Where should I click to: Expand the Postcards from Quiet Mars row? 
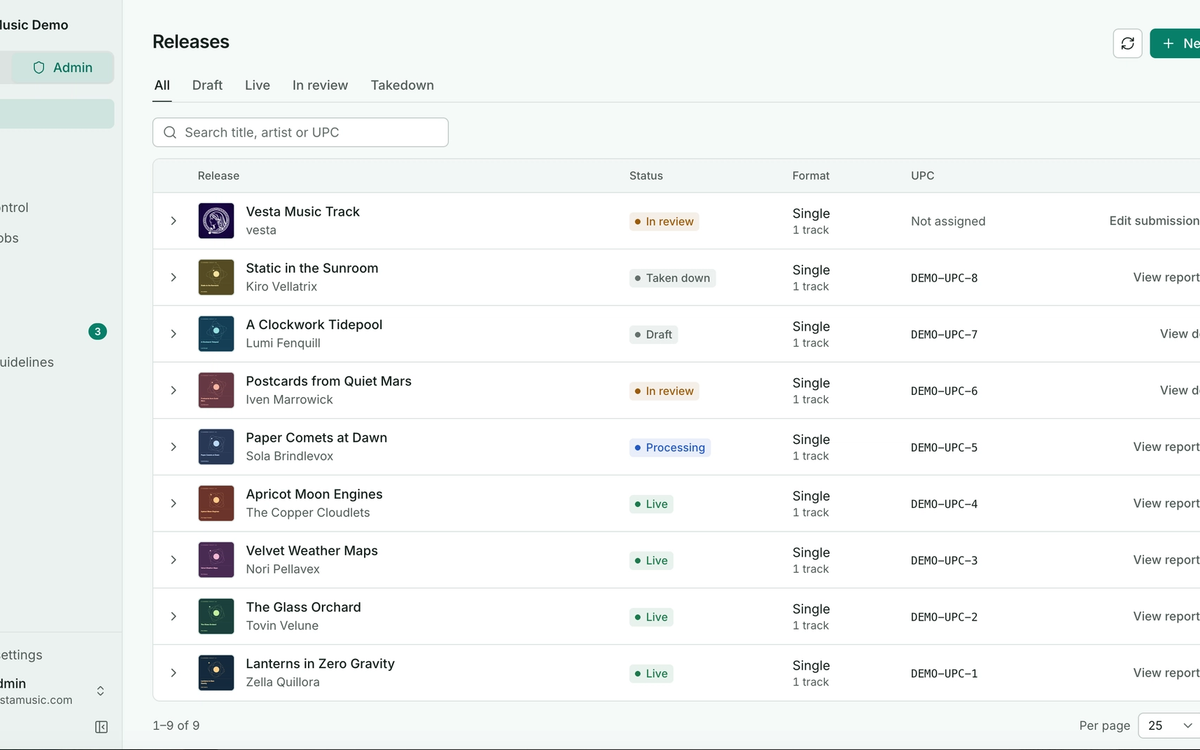(173, 390)
